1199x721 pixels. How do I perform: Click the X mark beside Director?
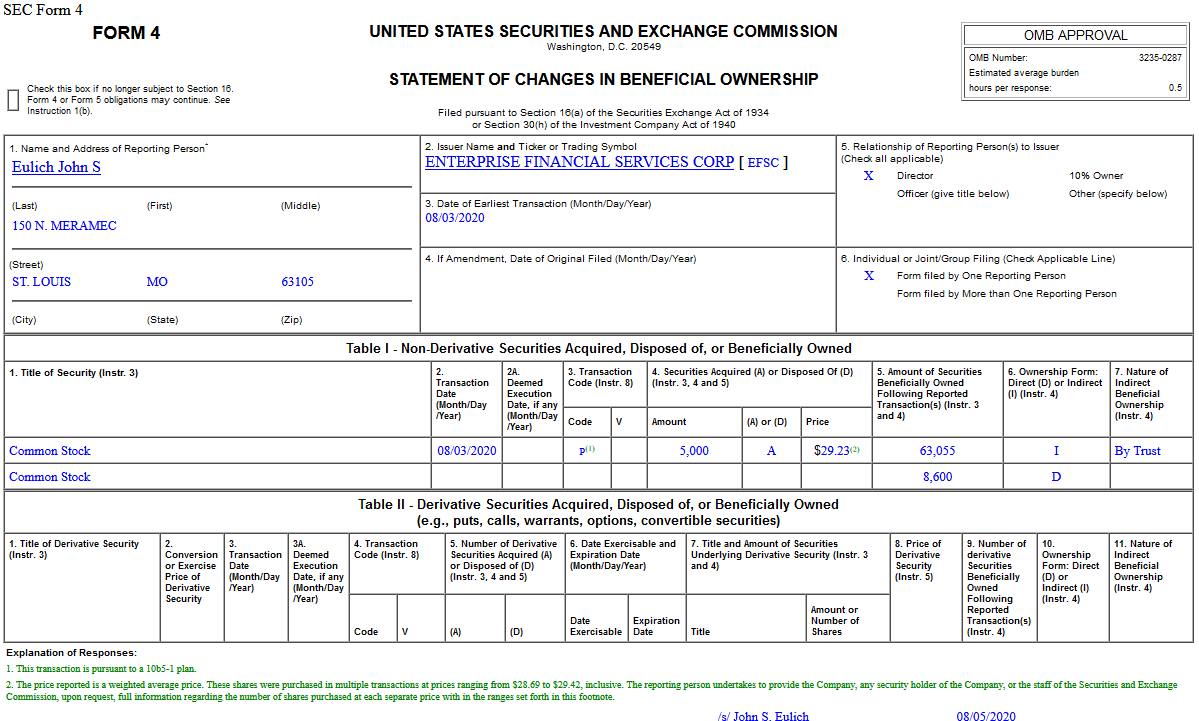pyautogui.click(x=869, y=176)
